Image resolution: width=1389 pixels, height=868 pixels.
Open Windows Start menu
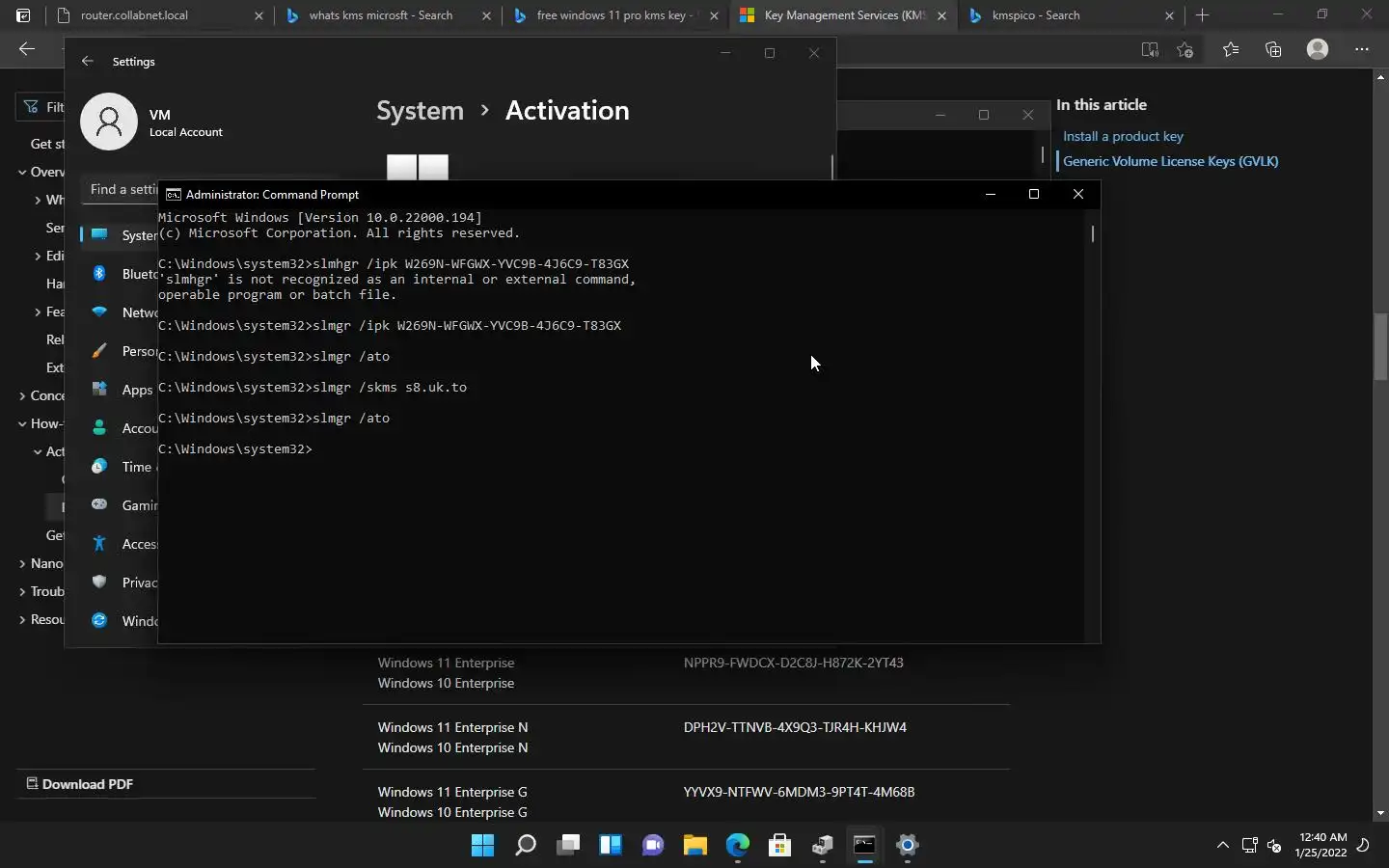(483, 846)
